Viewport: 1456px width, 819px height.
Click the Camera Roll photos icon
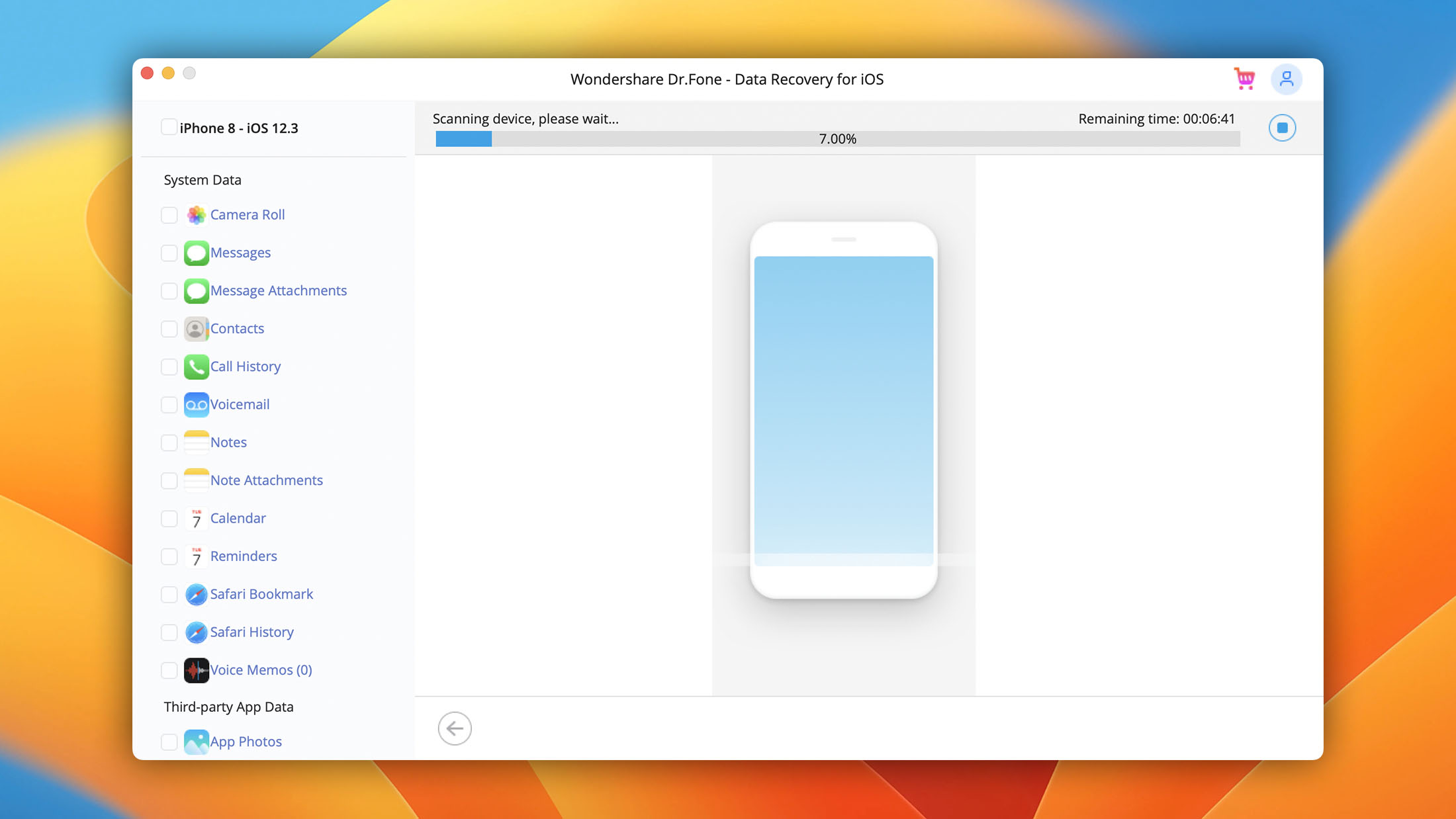196,215
